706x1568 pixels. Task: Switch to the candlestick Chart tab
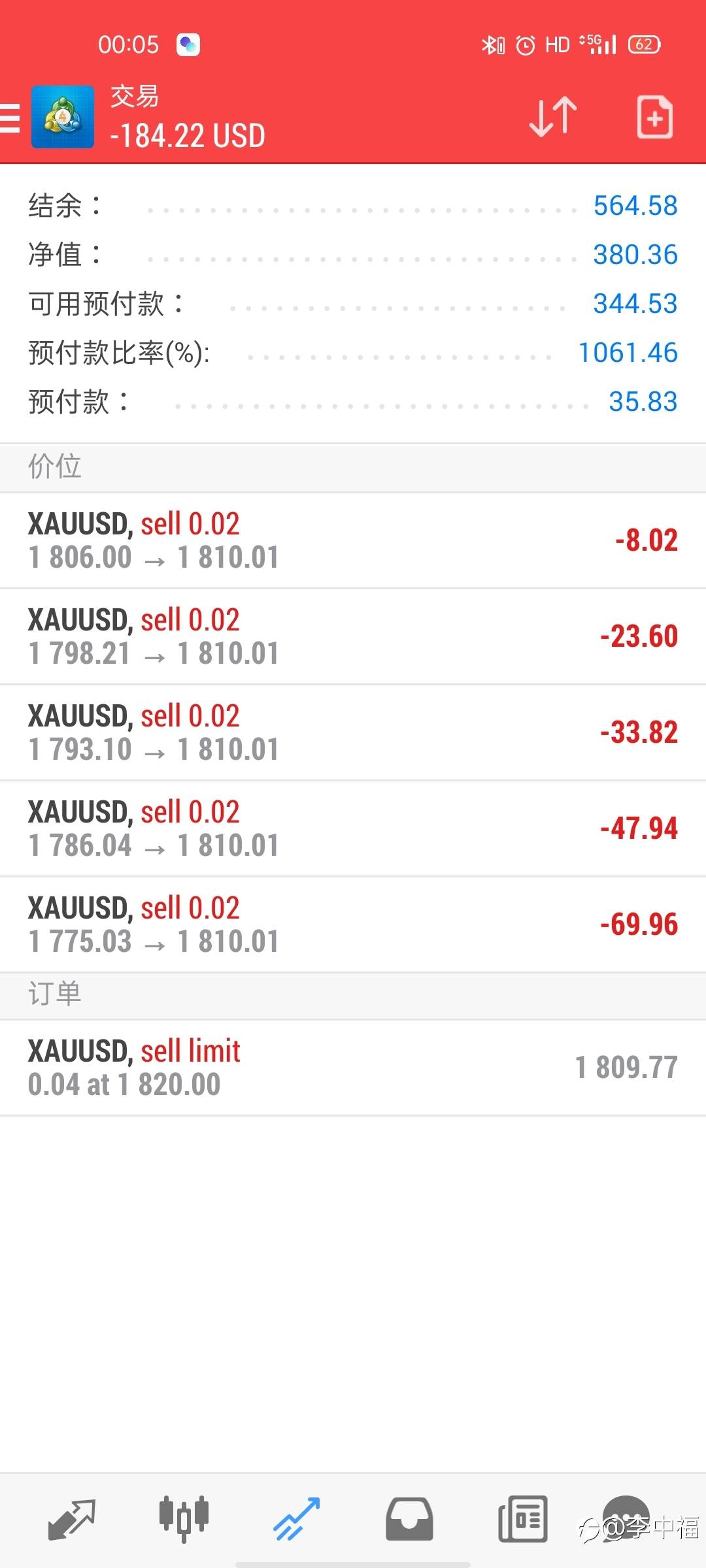coord(184,1519)
